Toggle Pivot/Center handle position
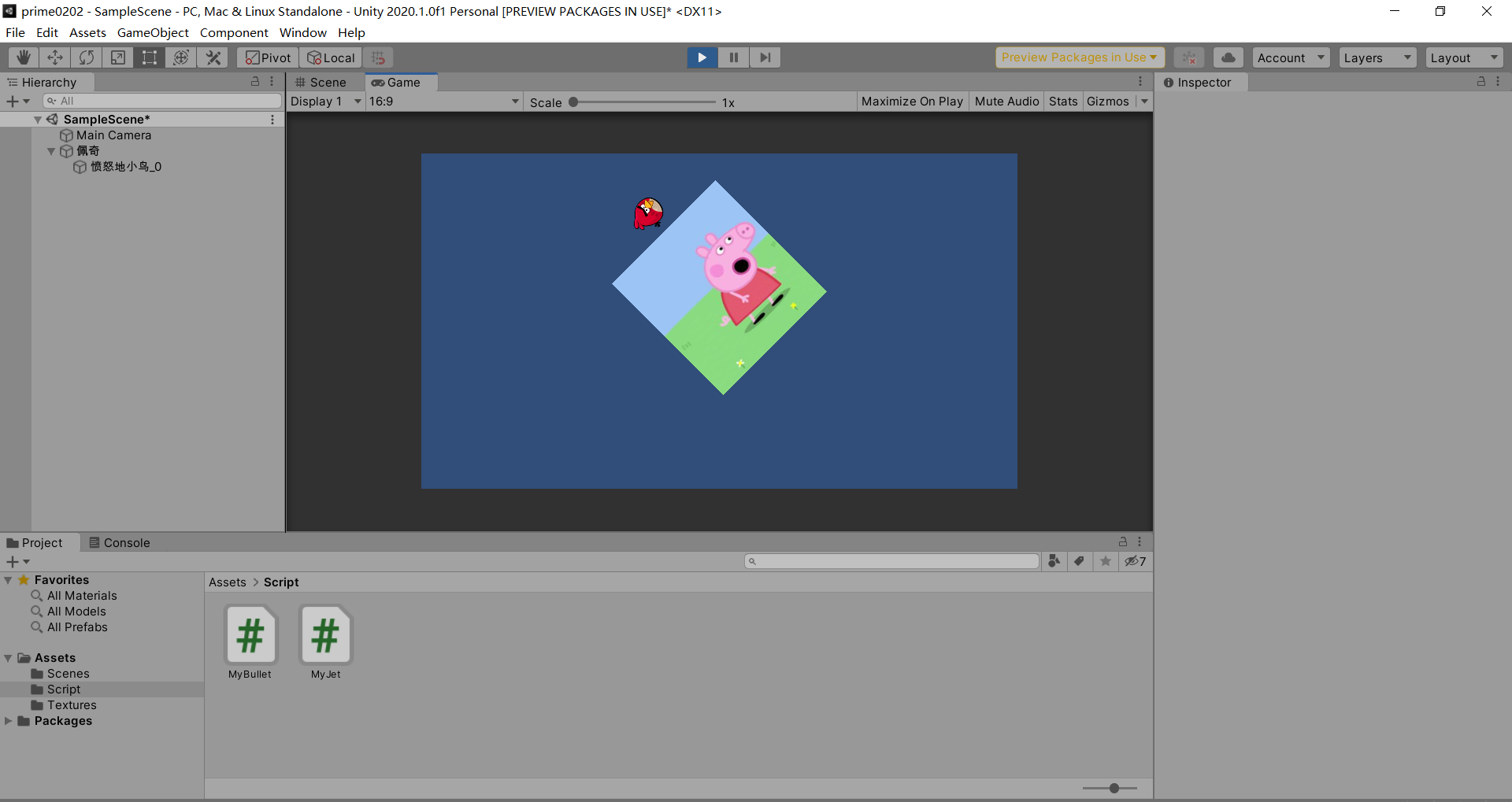This screenshot has height=802, width=1512. tap(268, 57)
